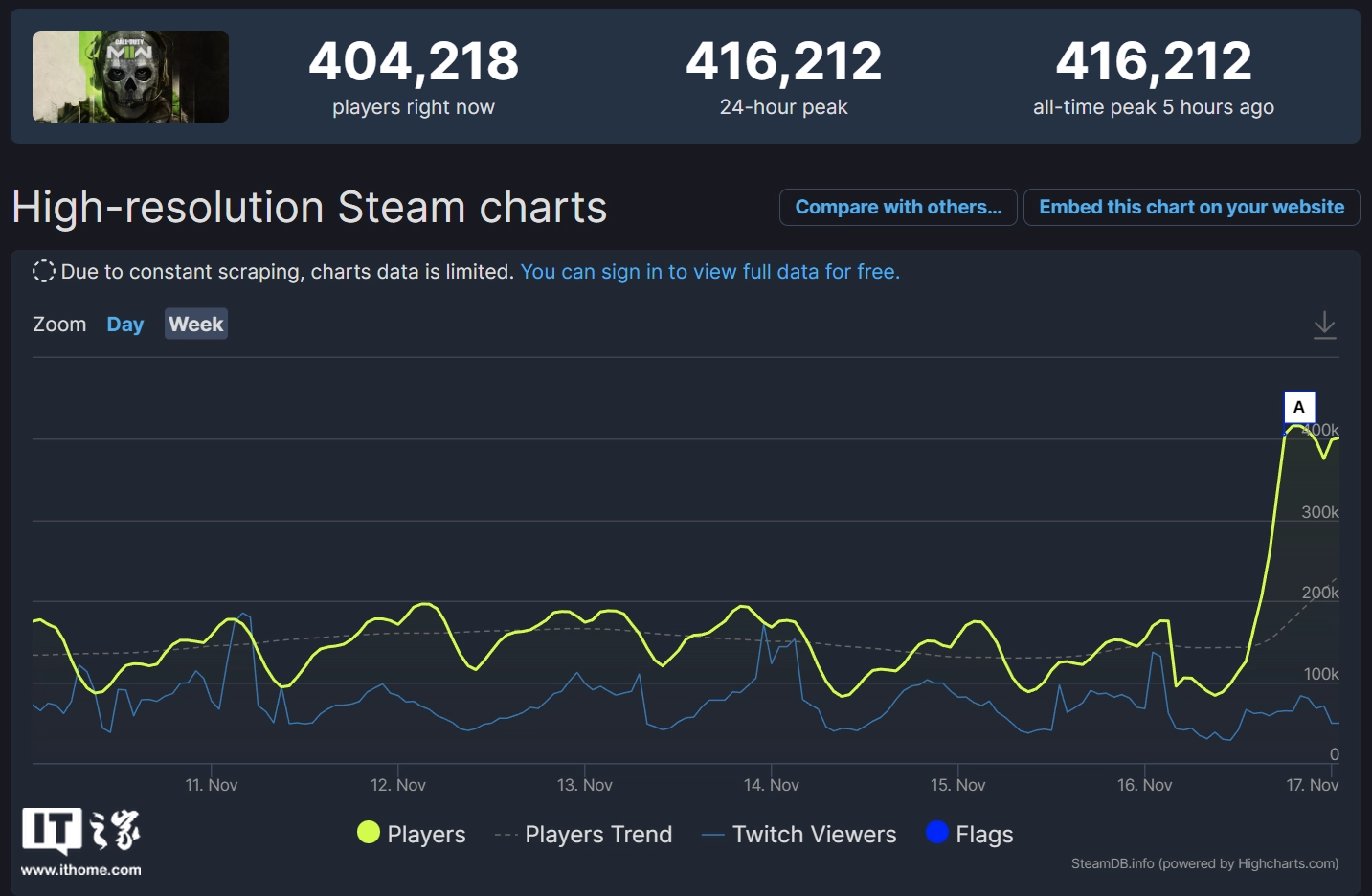Open the sign in to view full data link
The height and width of the screenshot is (896, 1372).
coord(709,271)
